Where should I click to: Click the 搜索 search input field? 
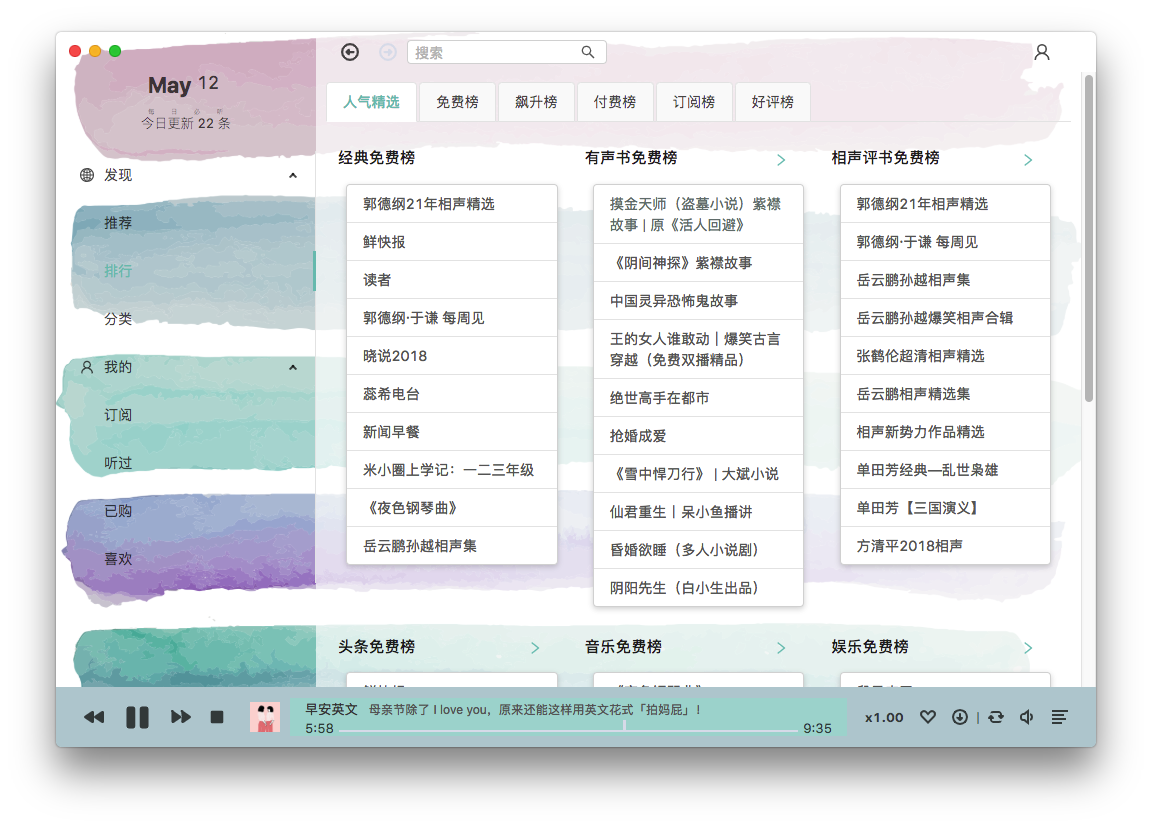click(506, 52)
